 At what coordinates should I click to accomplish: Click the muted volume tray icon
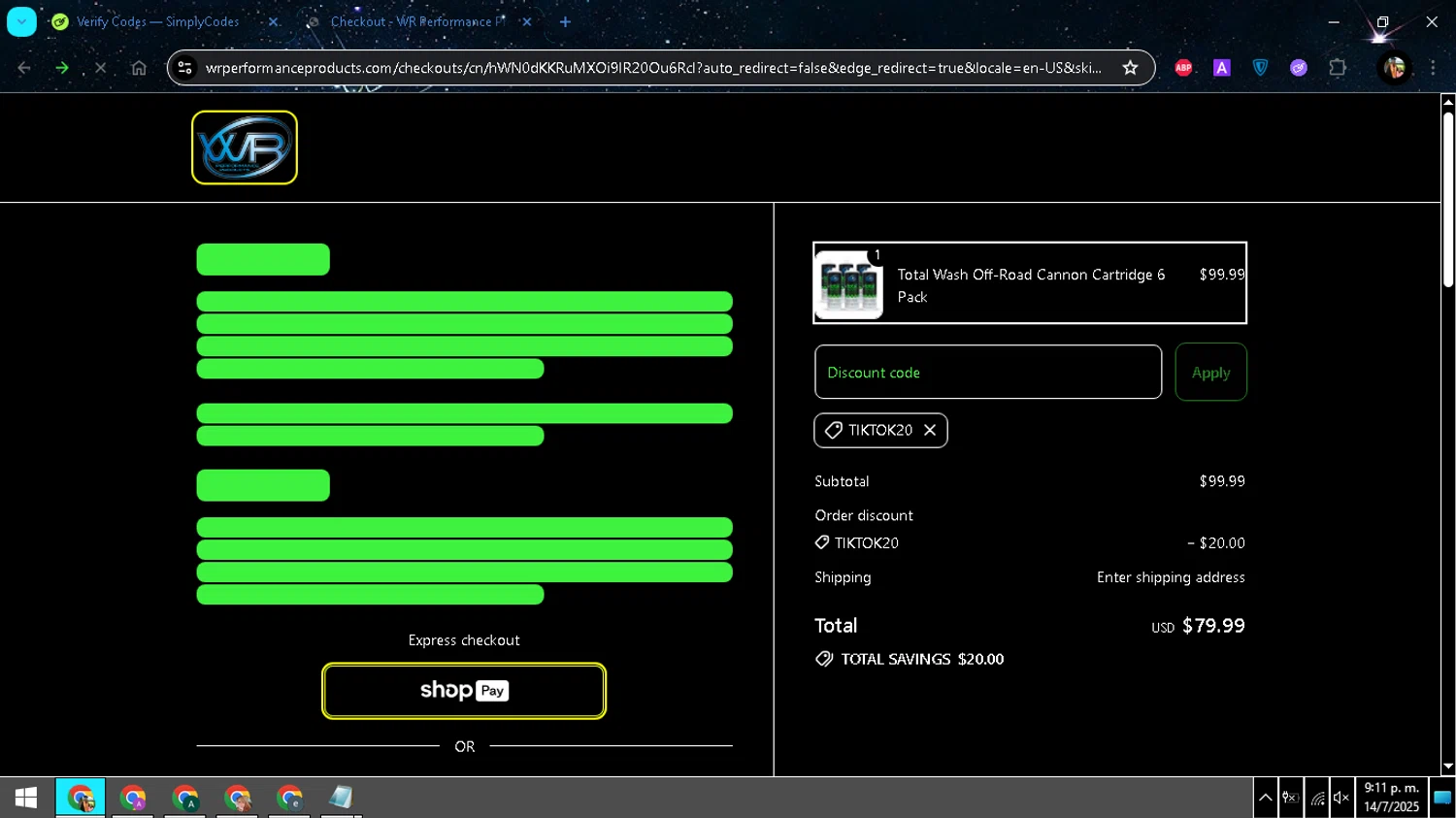click(1341, 798)
